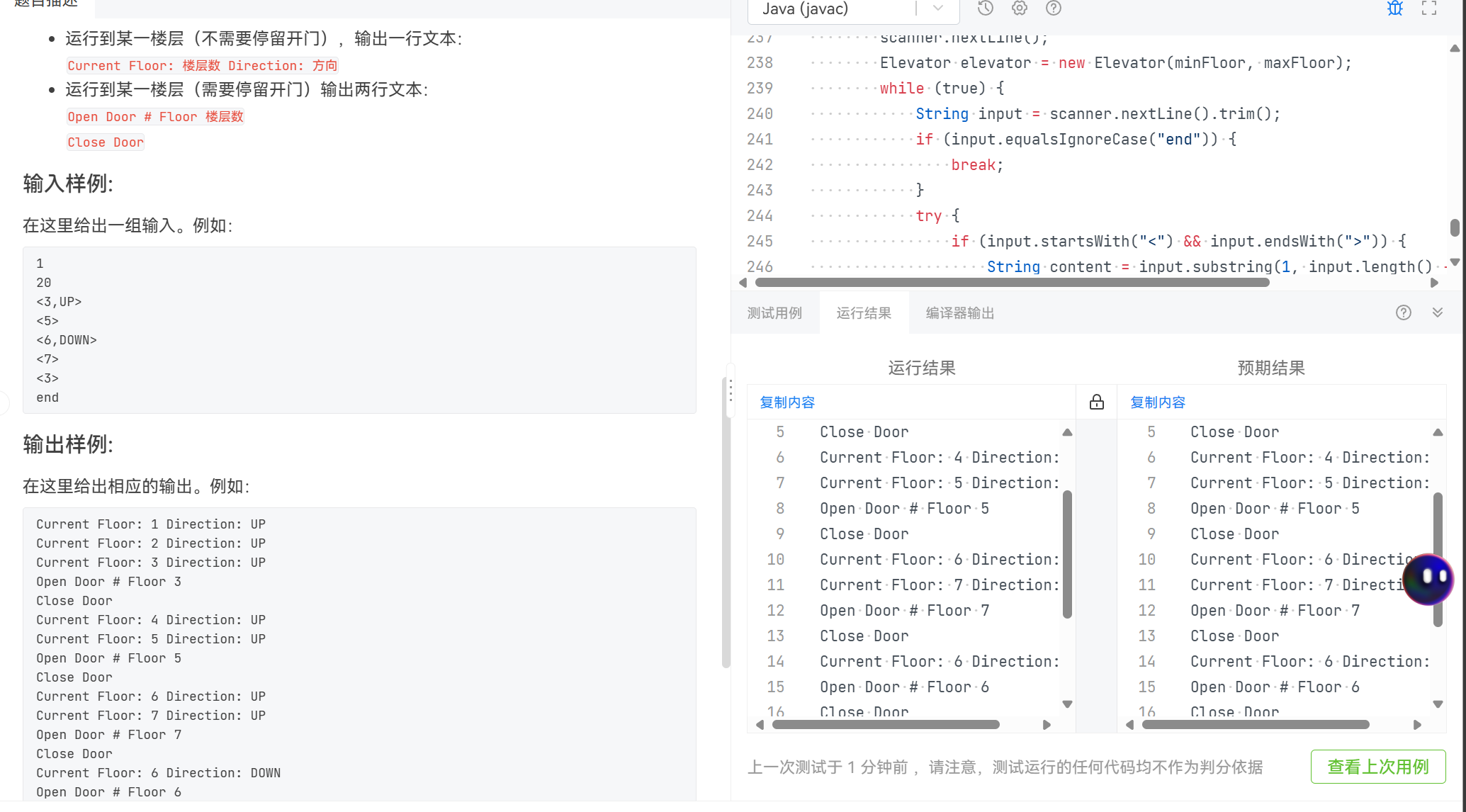This screenshot has height=812, width=1466.
Task: Open Java (javac) language dropdown
Action: pos(853,9)
